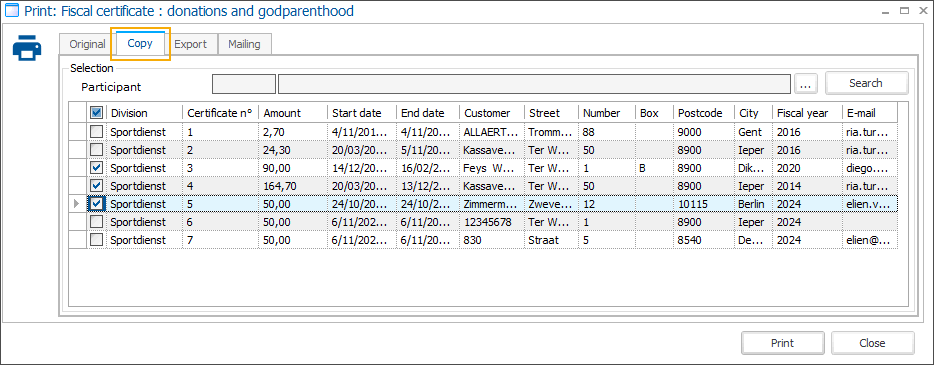Click the city cell Berlin
The image size is (934, 365).
click(754, 204)
